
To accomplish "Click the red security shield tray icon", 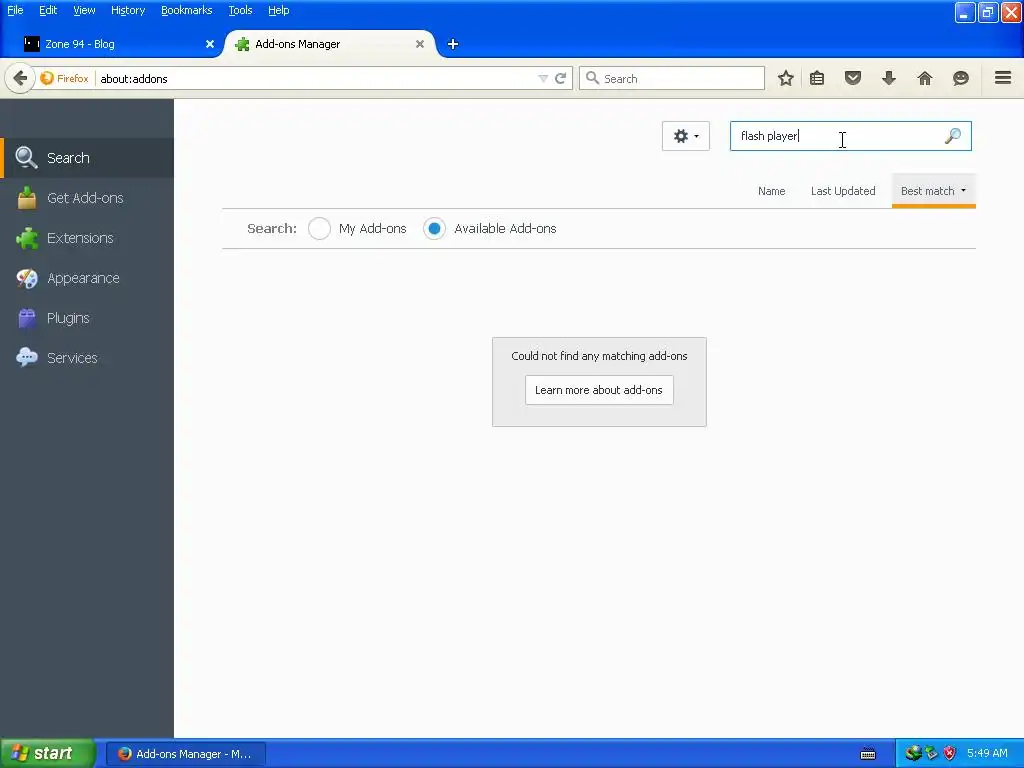I will (950, 753).
